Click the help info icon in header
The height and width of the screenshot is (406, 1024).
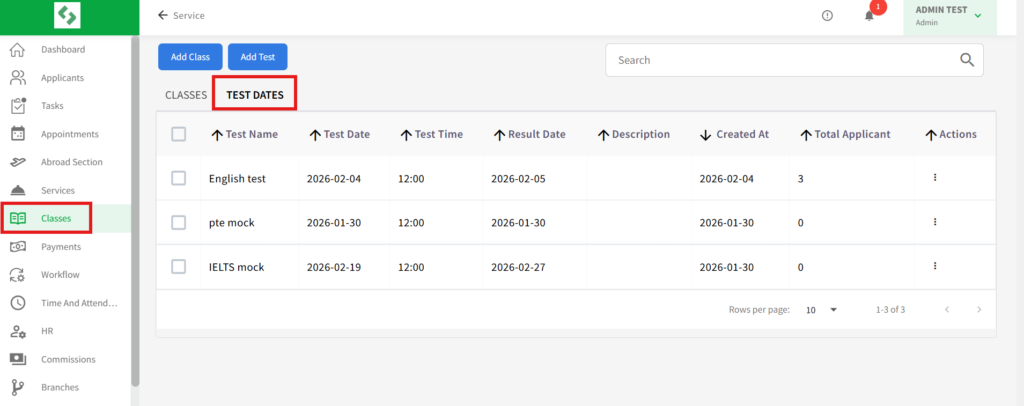pyautogui.click(x=827, y=16)
